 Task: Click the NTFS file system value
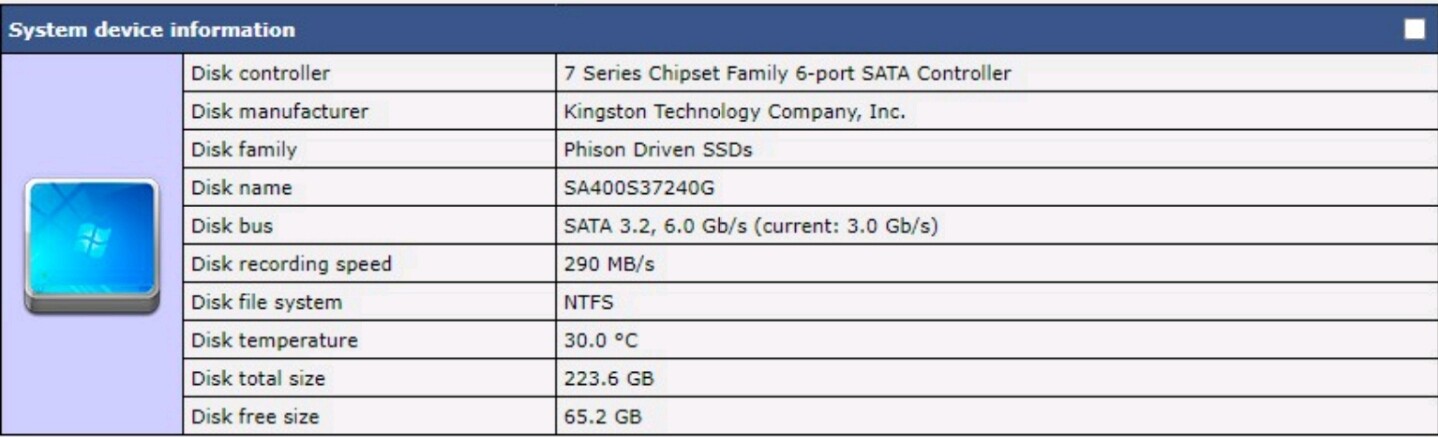click(588, 302)
